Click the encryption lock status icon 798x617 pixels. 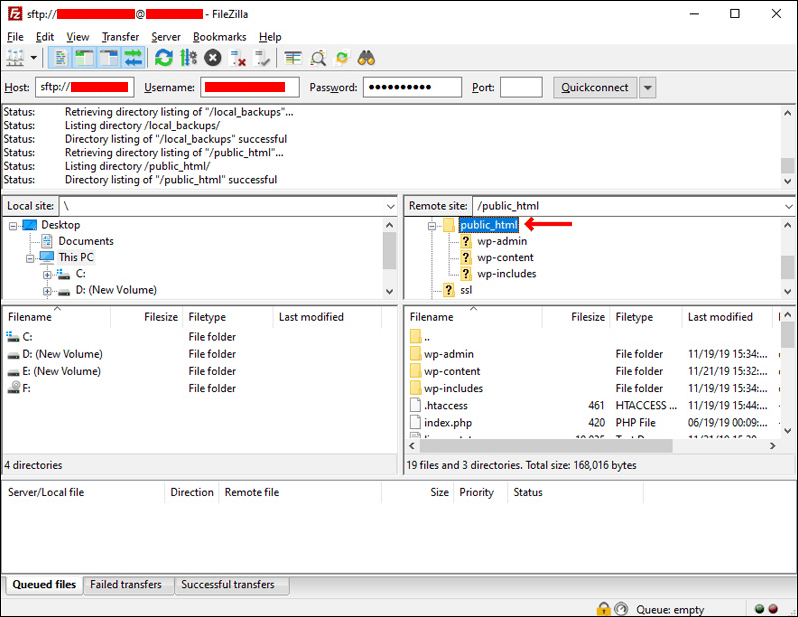coord(604,609)
